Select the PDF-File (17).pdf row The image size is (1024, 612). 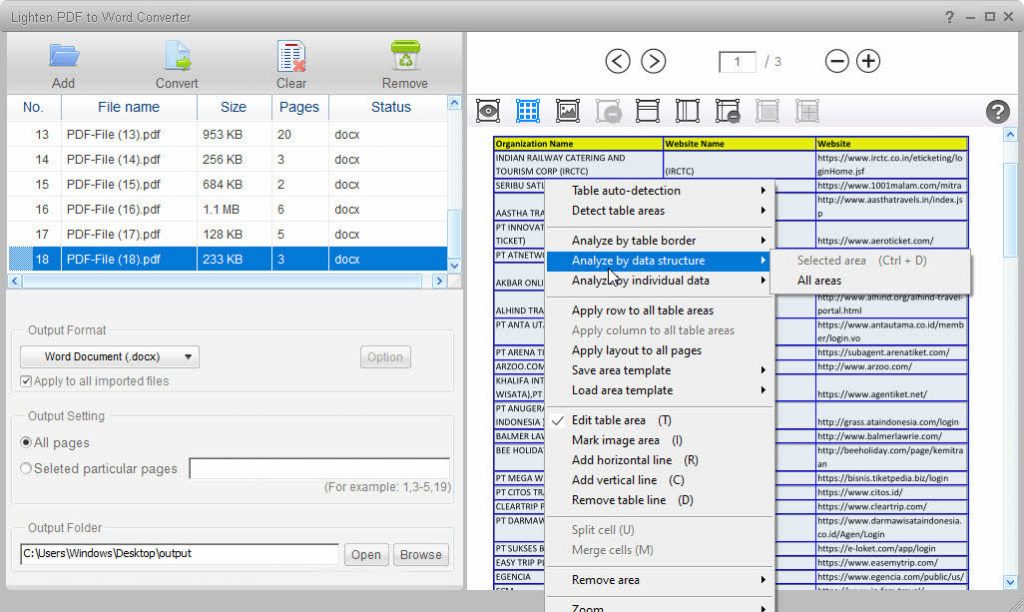coord(228,234)
